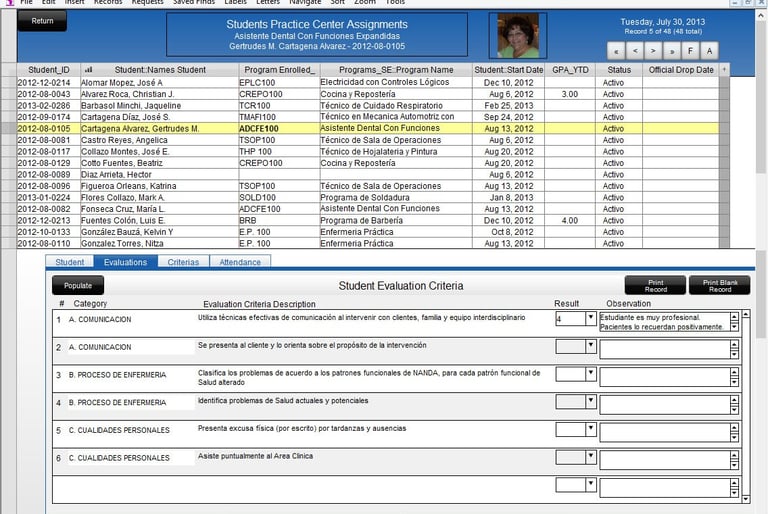Click up arrow of evaluation criteria list scrollbar
The height and width of the screenshot is (514, 768).
[746, 314]
